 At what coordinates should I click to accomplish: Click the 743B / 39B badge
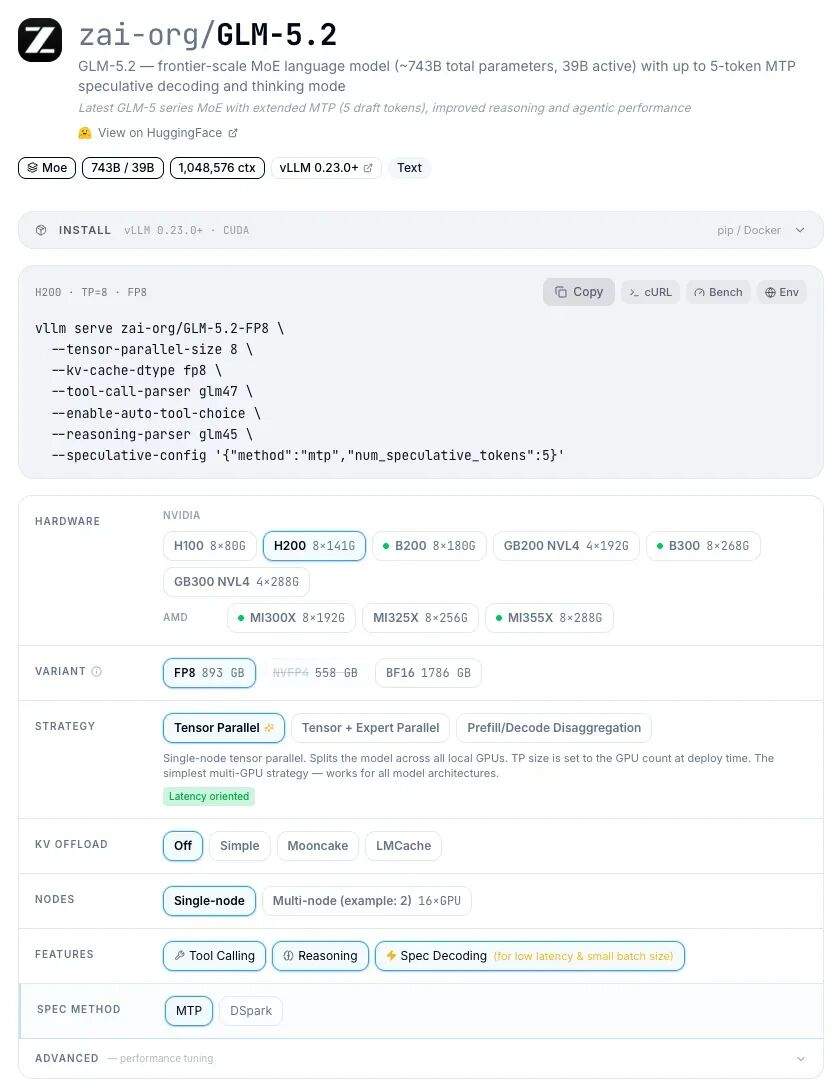click(123, 167)
